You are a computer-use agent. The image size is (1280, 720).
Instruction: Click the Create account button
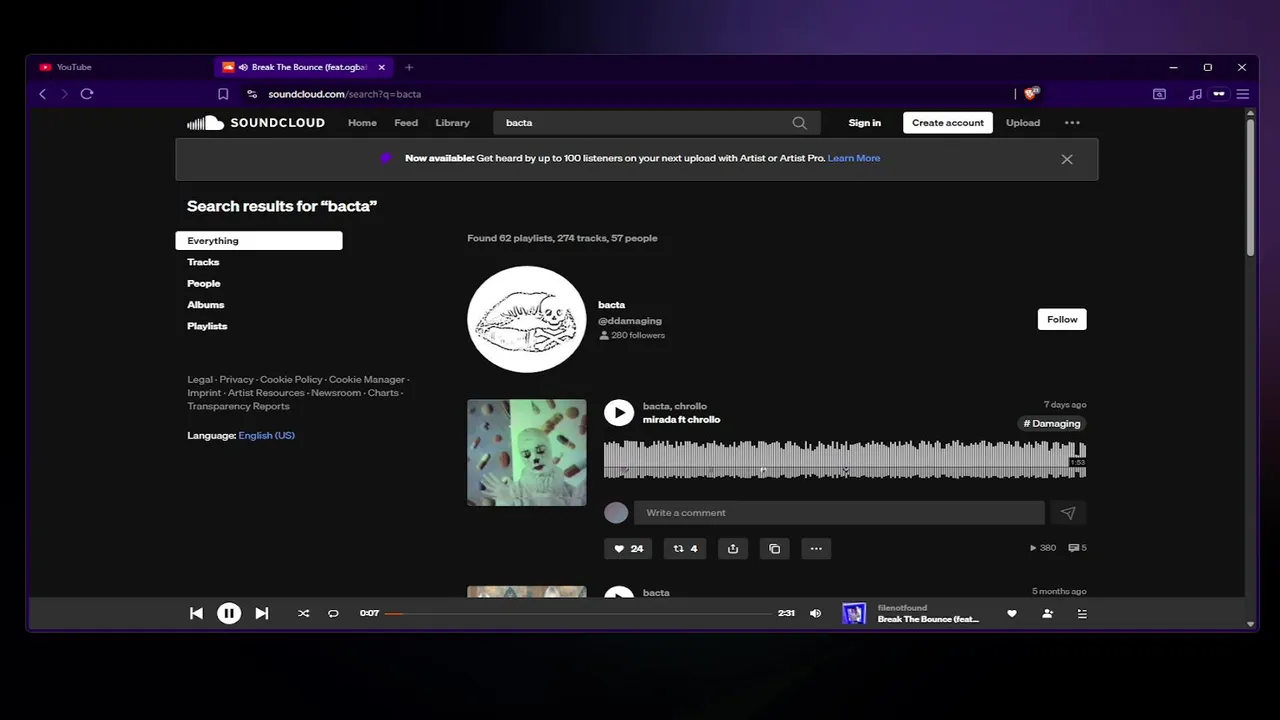point(948,123)
